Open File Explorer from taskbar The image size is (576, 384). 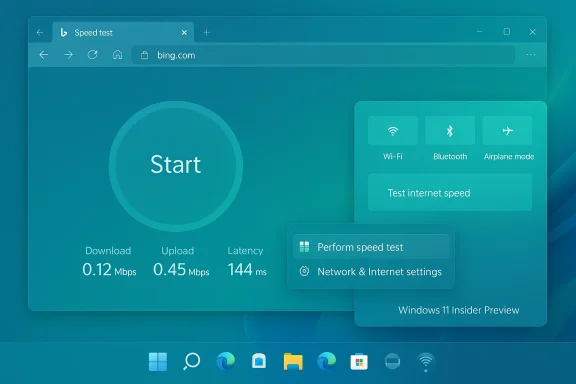[293, 361]
